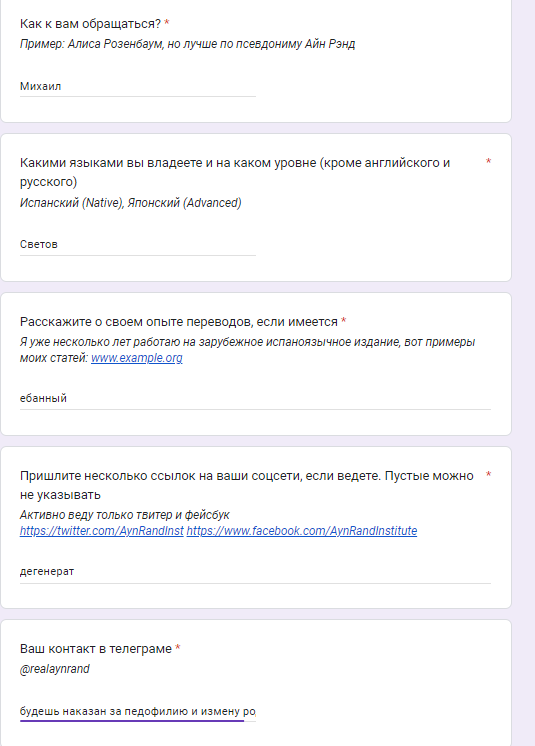535x746 pixels.
Task: Click the red asterisk beside the languages question
Action: tap(488, 162)
